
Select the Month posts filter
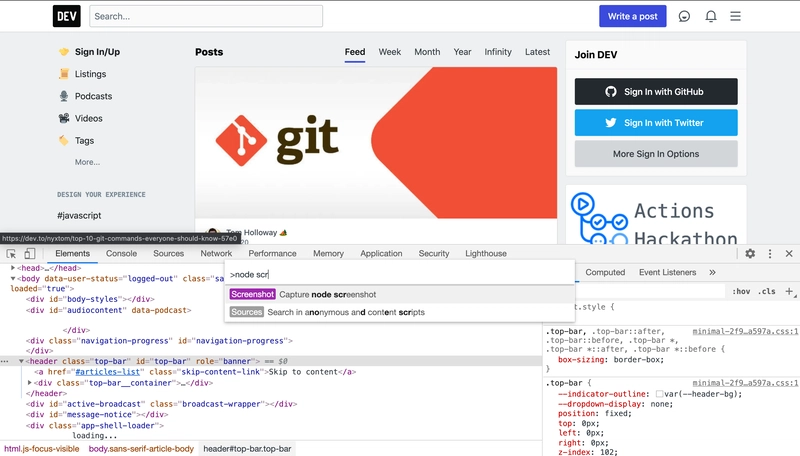[x=427, y=52]
